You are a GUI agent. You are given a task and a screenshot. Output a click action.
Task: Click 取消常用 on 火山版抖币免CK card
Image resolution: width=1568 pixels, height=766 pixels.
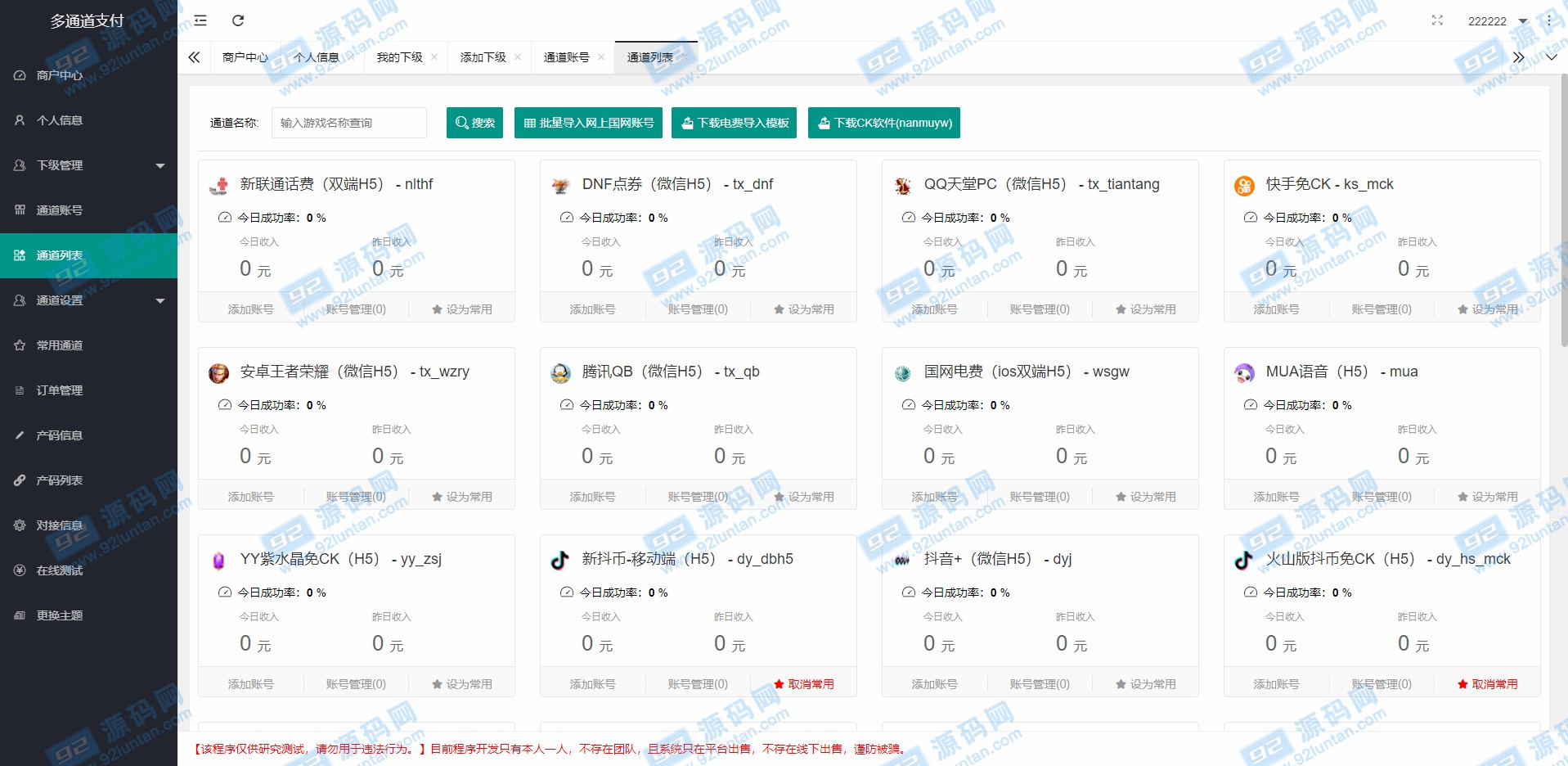pyautogui.click(x=1488, y=684)
